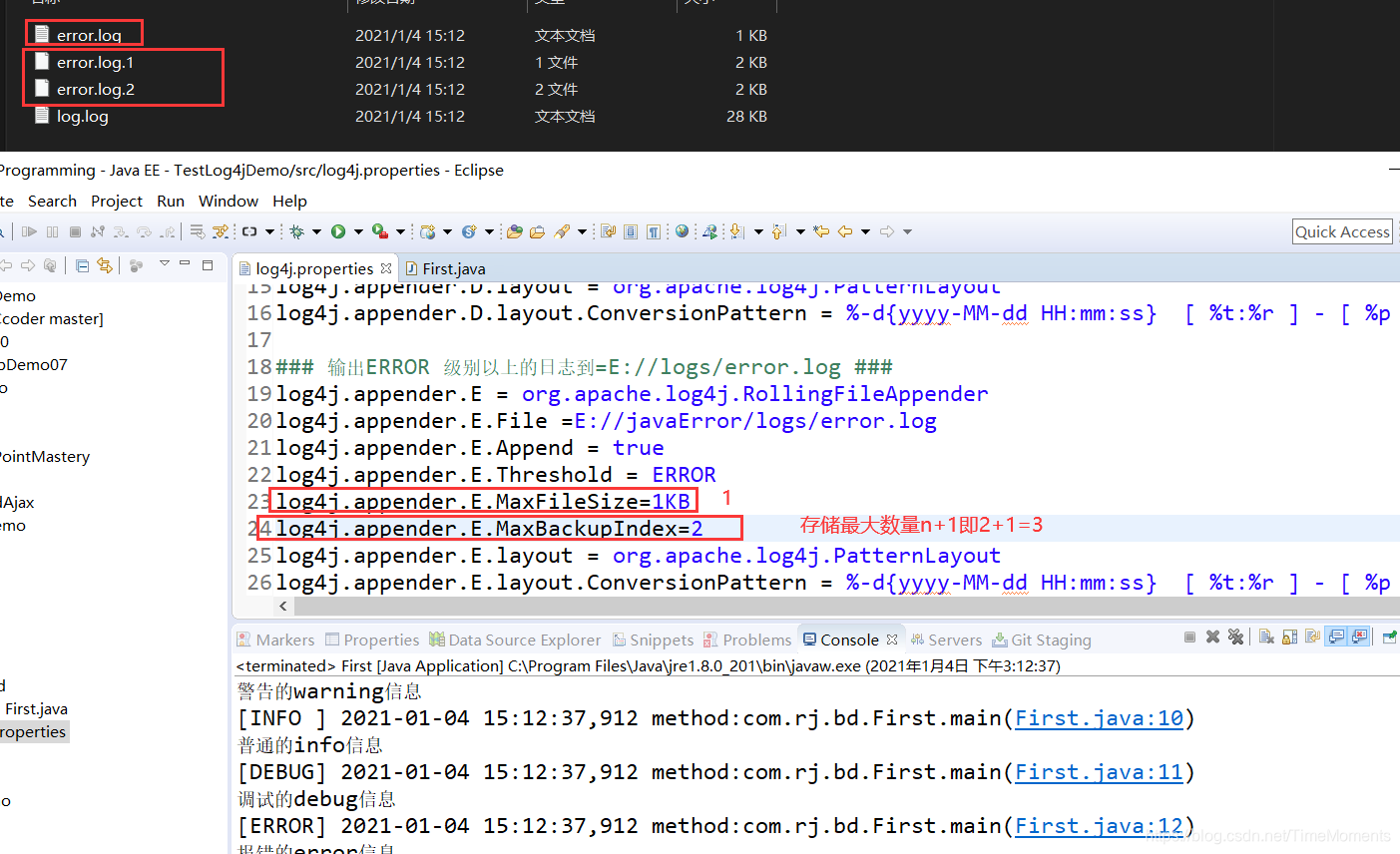Click Next Annotation down-arrow icon
The width and height of the screenshot is (1400, 854).
point(736,231)
